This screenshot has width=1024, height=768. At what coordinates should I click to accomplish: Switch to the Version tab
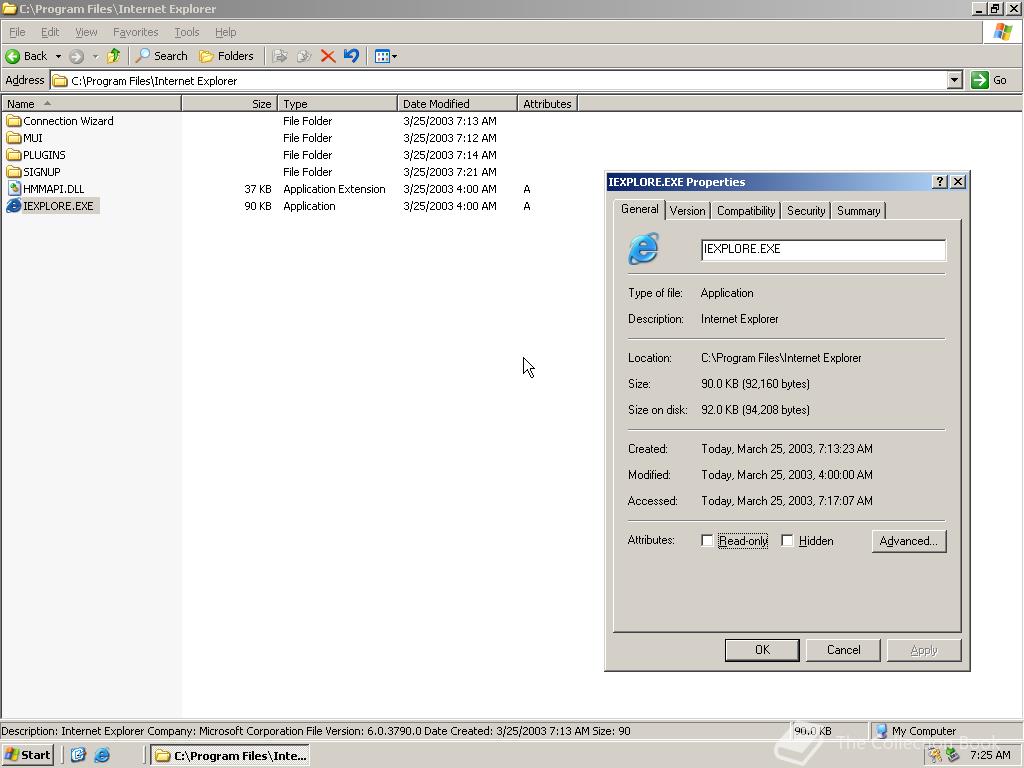688,211
